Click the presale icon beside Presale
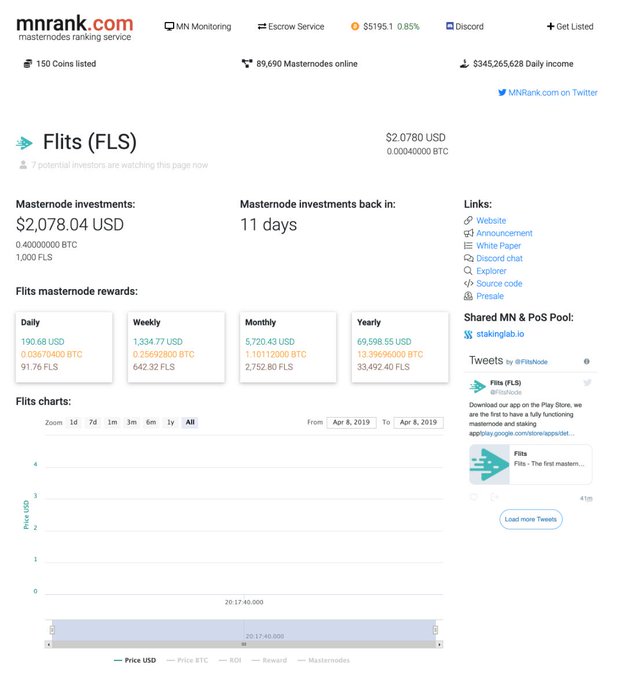624x680 pixels. point(468,296)
